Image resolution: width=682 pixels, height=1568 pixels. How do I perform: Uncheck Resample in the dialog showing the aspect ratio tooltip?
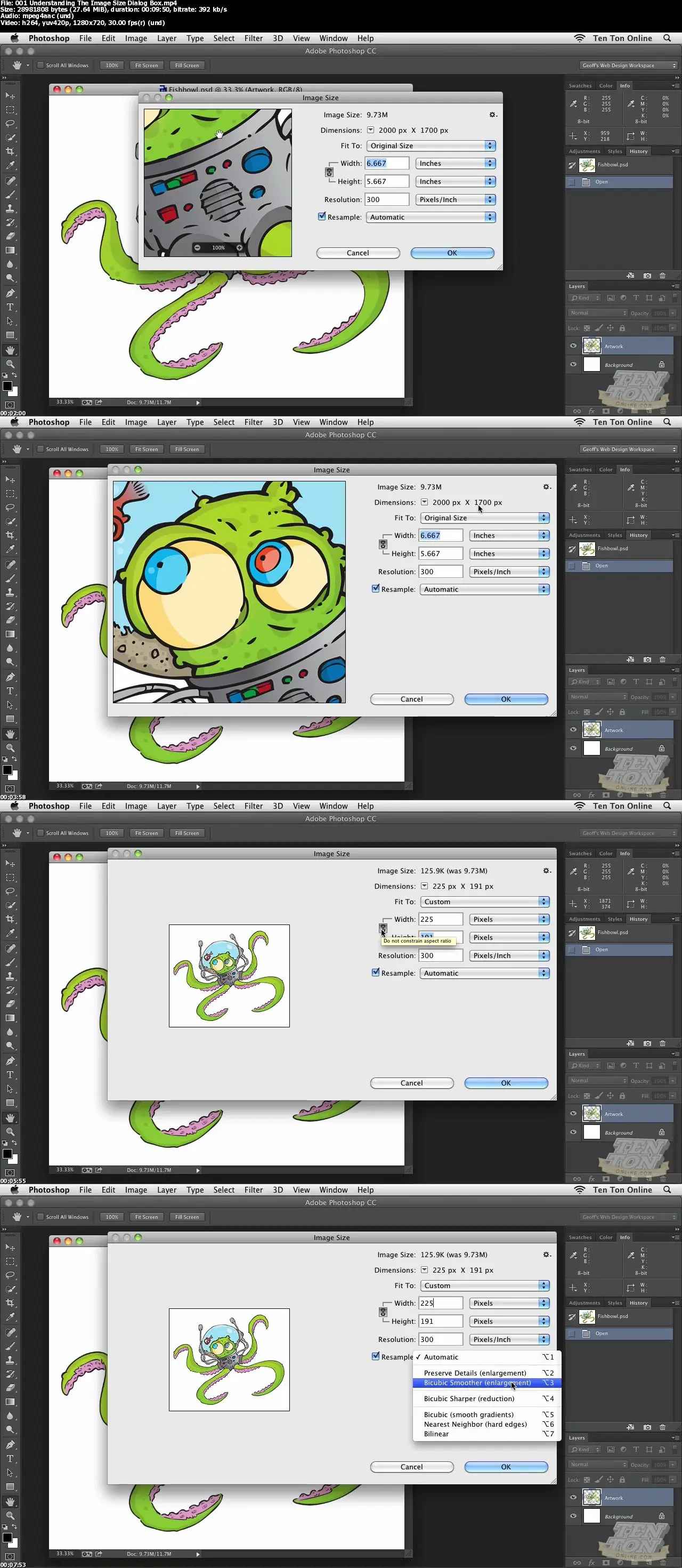[376, 972]
